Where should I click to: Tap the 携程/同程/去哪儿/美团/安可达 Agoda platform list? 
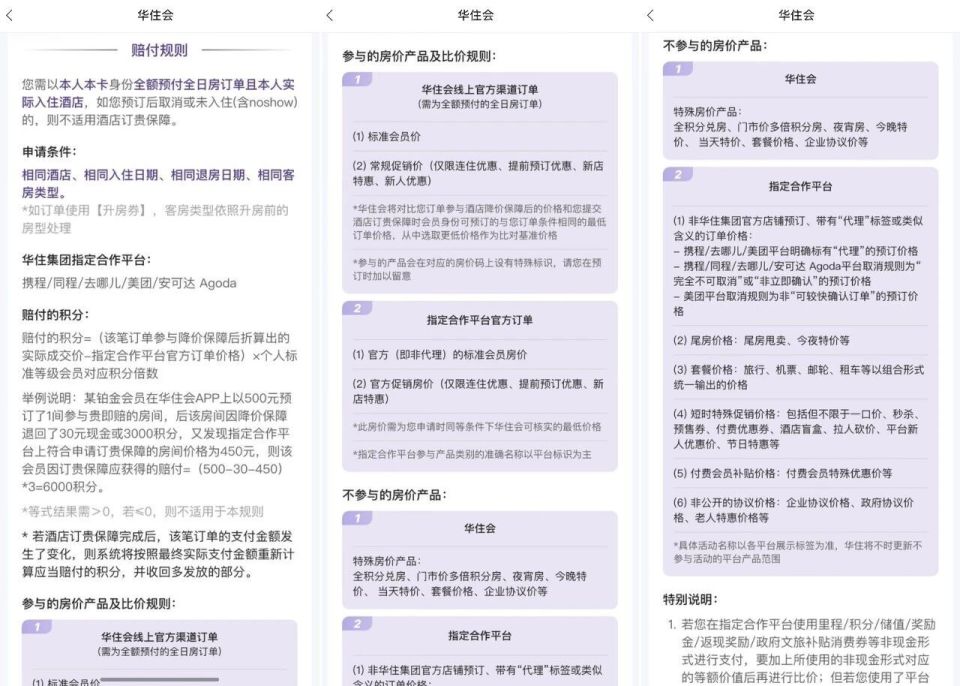129,283
